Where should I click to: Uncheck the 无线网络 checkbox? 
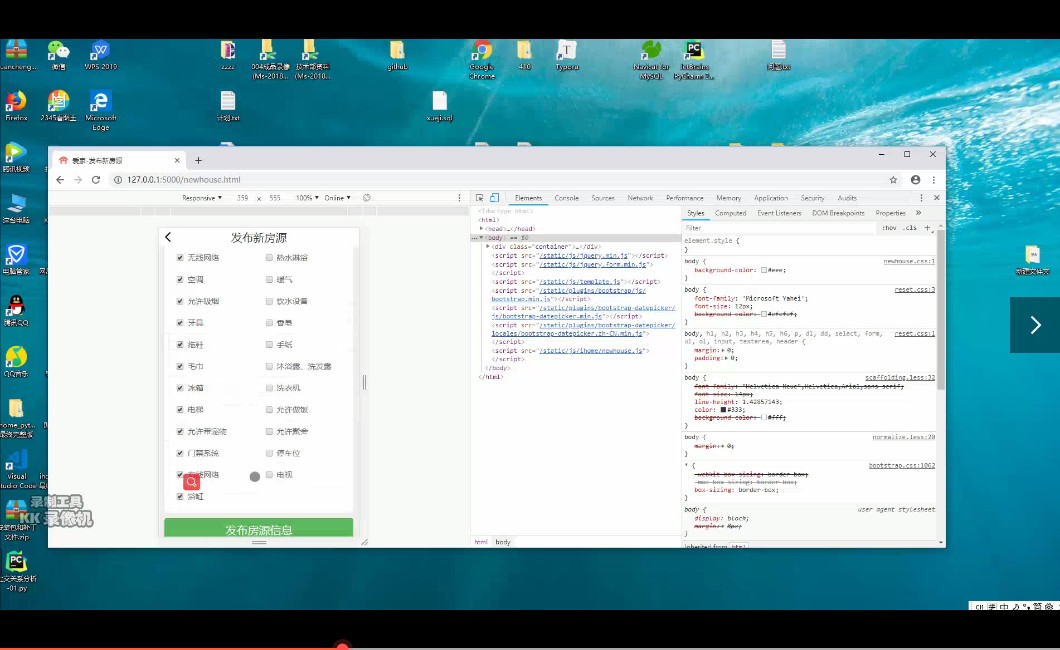180,257
